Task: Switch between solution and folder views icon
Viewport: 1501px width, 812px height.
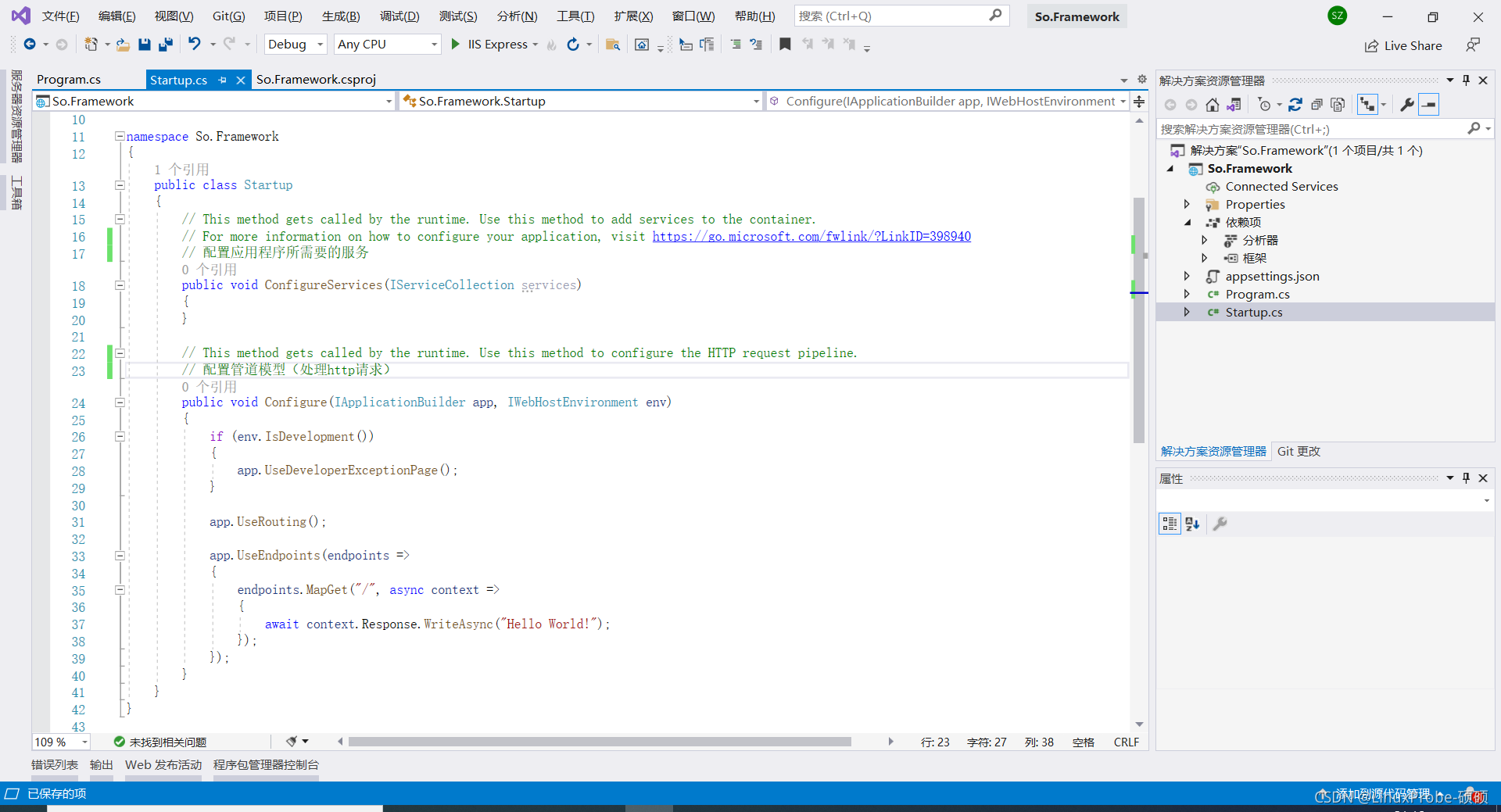Action: pos(1234,105)
